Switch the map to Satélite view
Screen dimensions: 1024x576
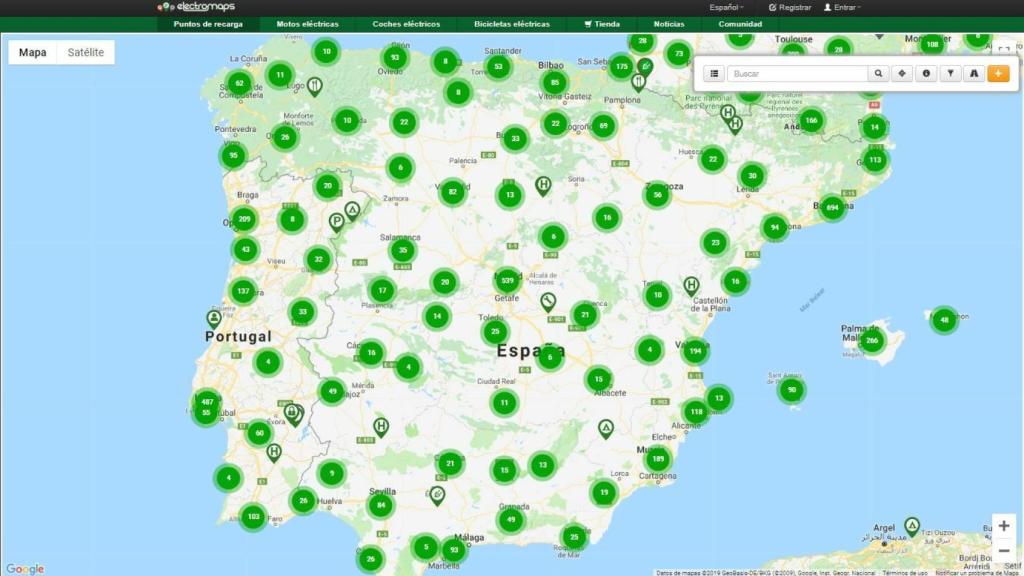click(x=84, y=50)
